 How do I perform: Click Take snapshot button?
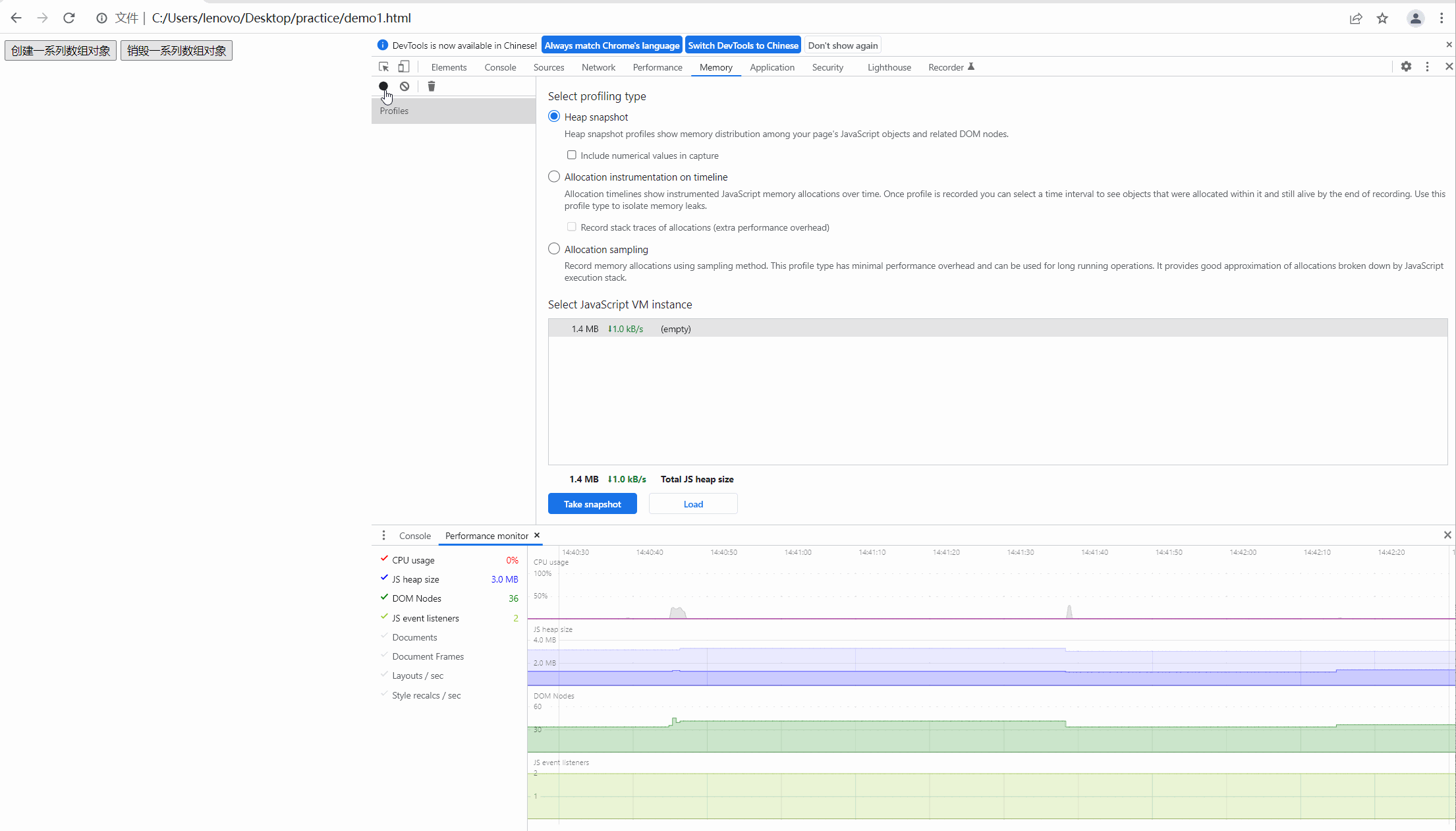pyautogui.click(x=592, y=504)
